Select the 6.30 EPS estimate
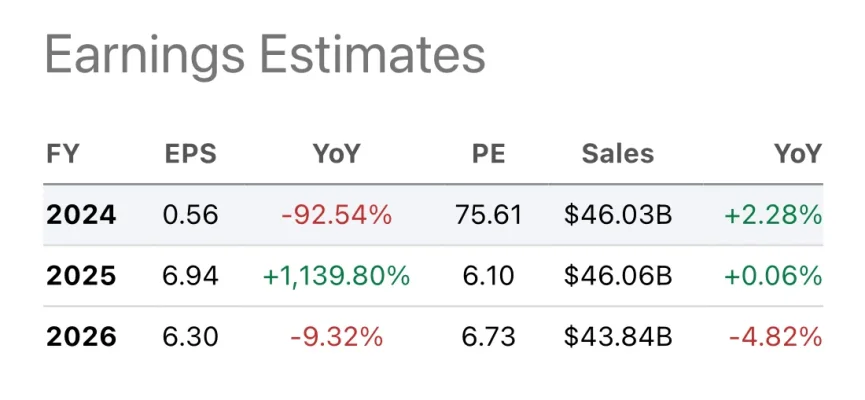 point(190,337)
